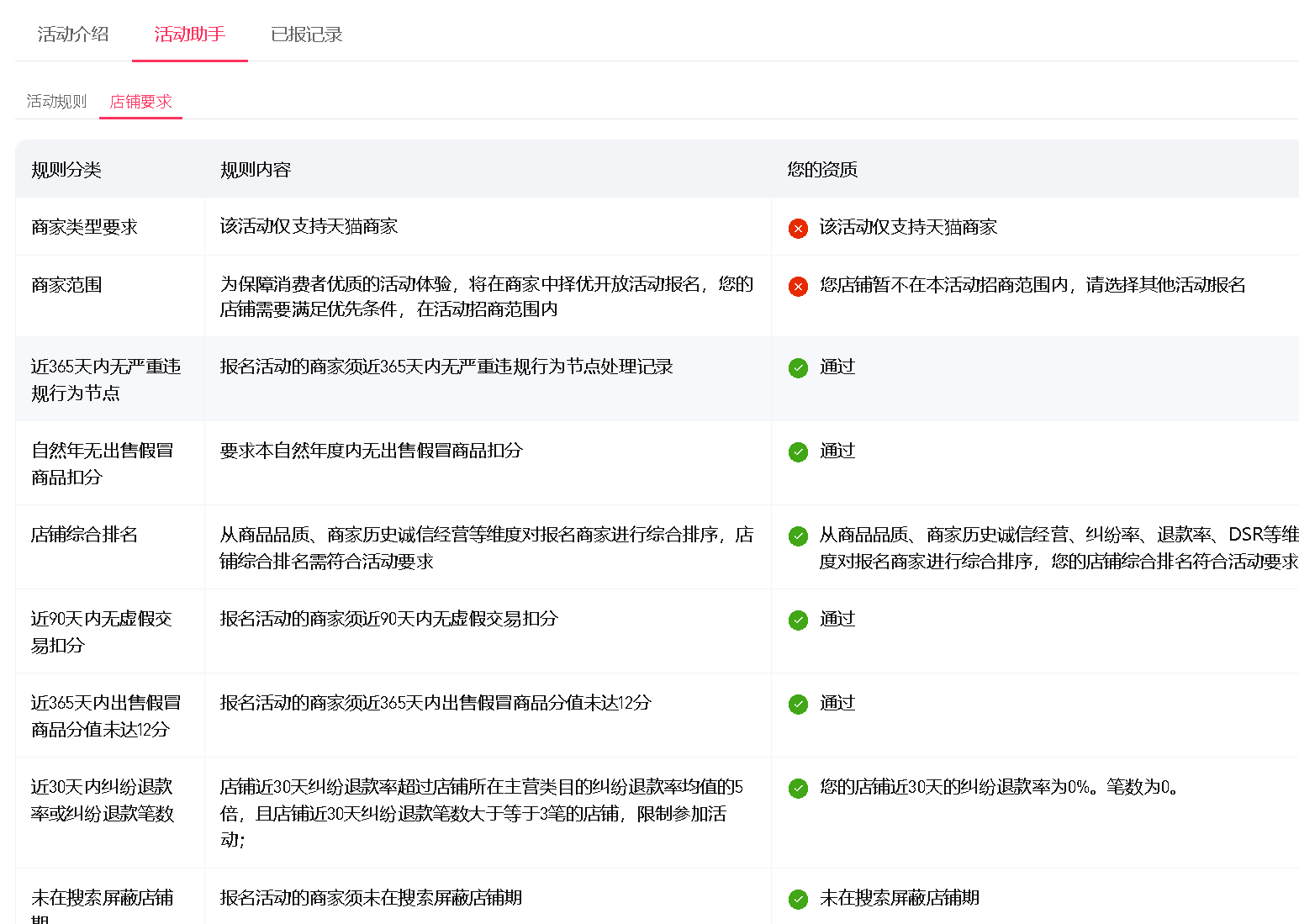This screenshot has height=924, width=1299.
Task: Click the green check beside 纠纷退款率为0%
Action: point(798,788)
